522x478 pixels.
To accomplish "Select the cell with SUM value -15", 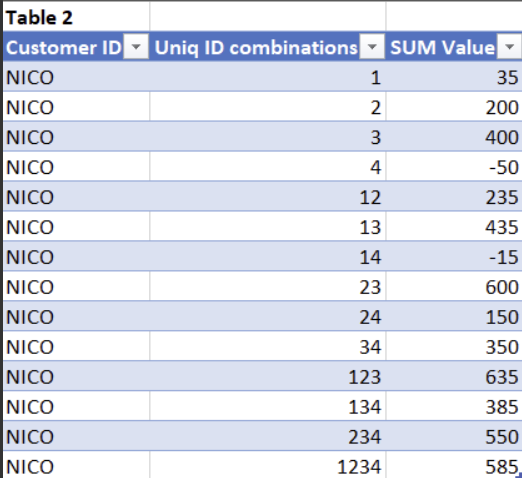I will (454, 256).
